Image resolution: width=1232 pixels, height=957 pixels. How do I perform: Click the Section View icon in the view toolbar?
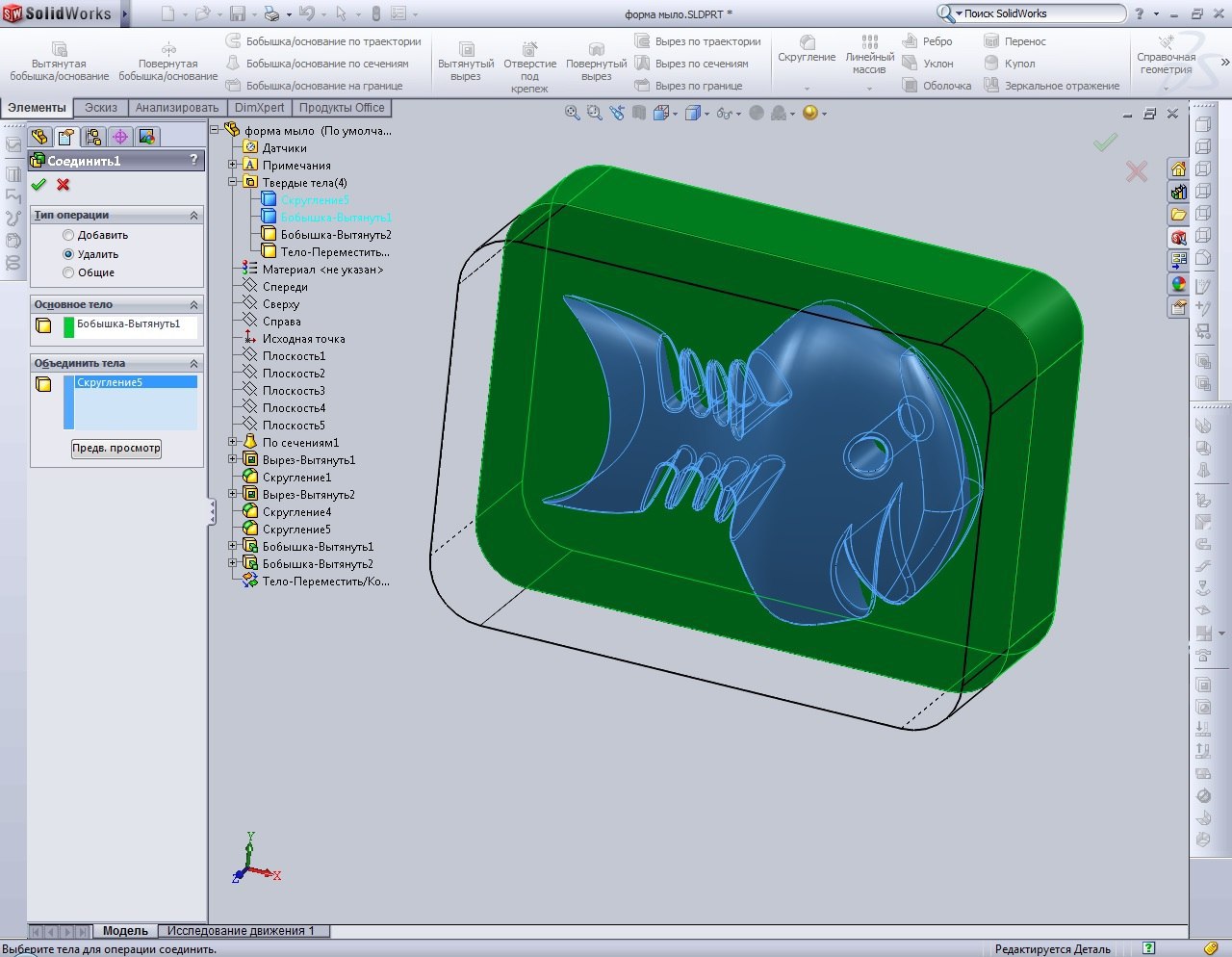(639, 113)
